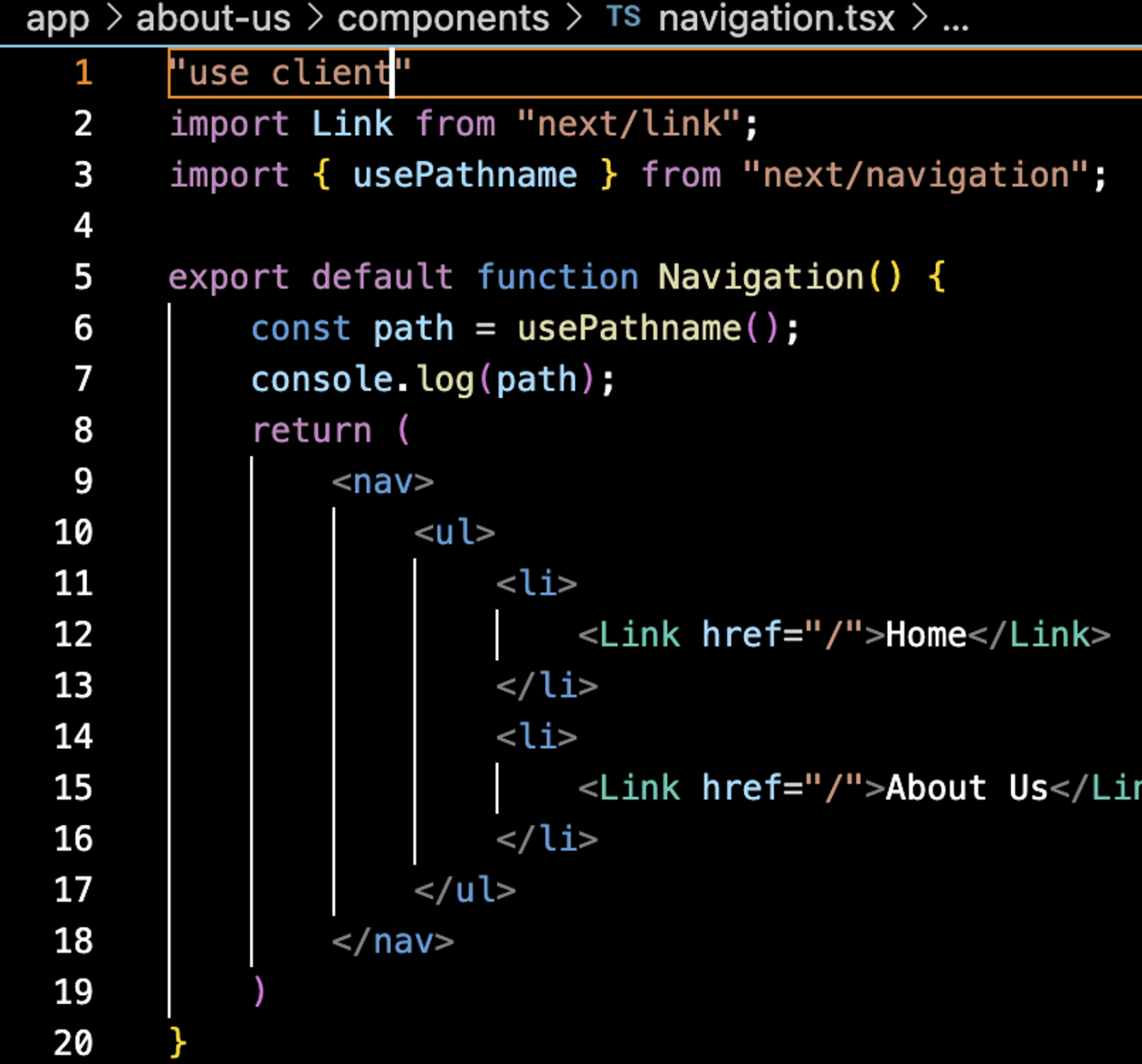Click the 'app' breadcrumb segment
This screenshot has height=1064, width=1142.
[58, 19]
